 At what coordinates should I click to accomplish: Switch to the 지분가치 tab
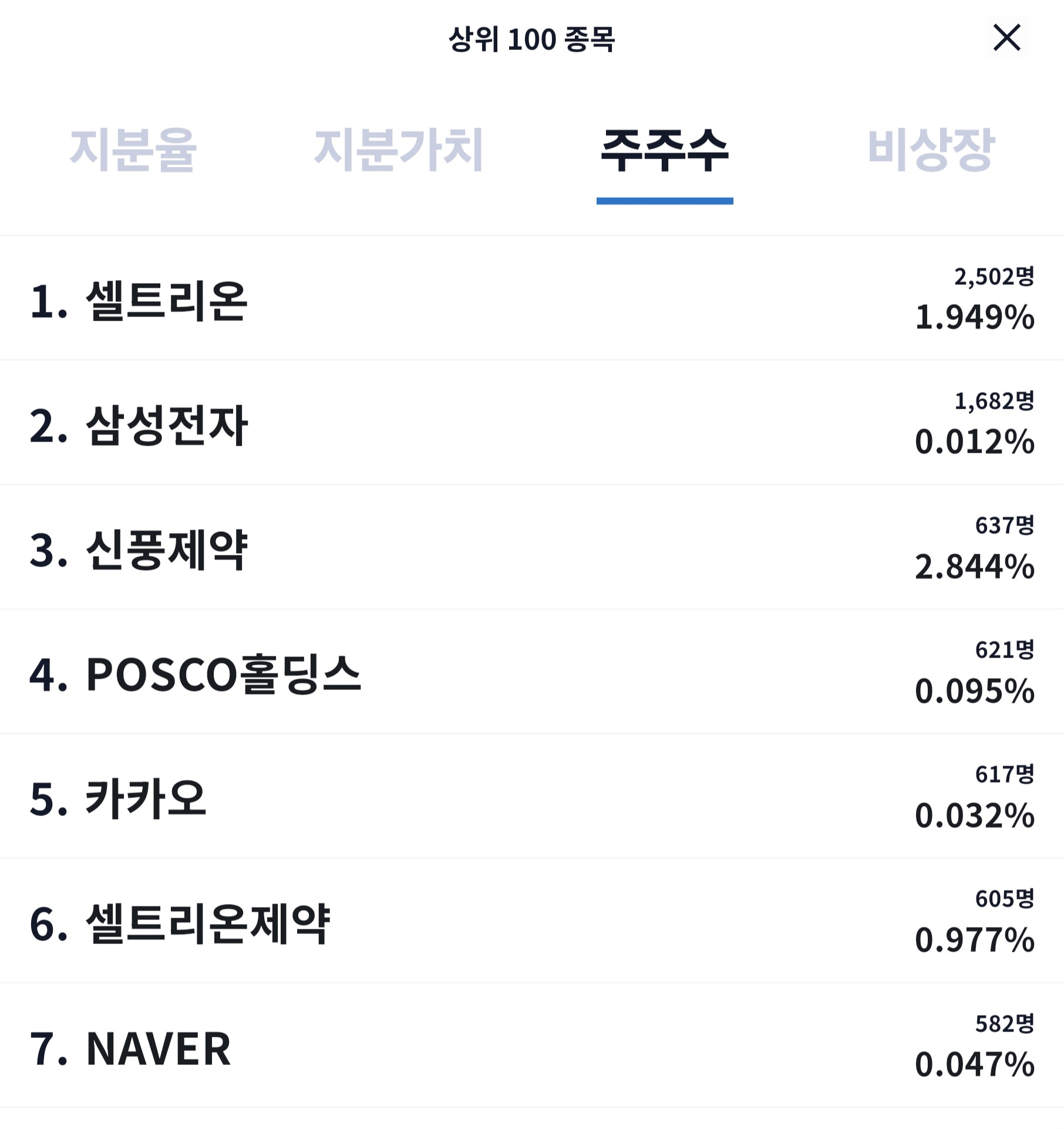coord(399,150)
